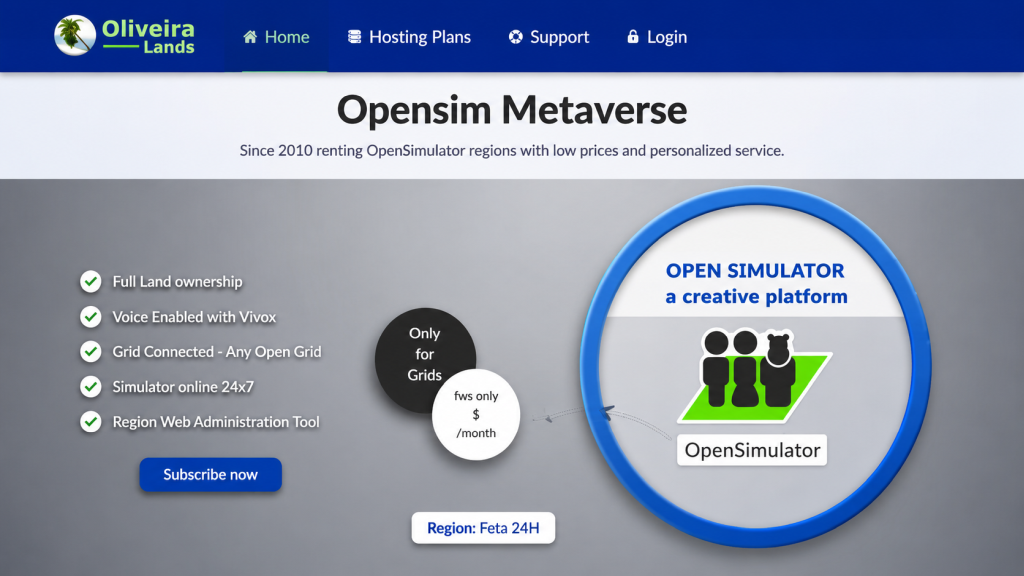This screenshot has width=1024, height=576.
Task: Click the house icon beside Home
Action: [250, 37]
